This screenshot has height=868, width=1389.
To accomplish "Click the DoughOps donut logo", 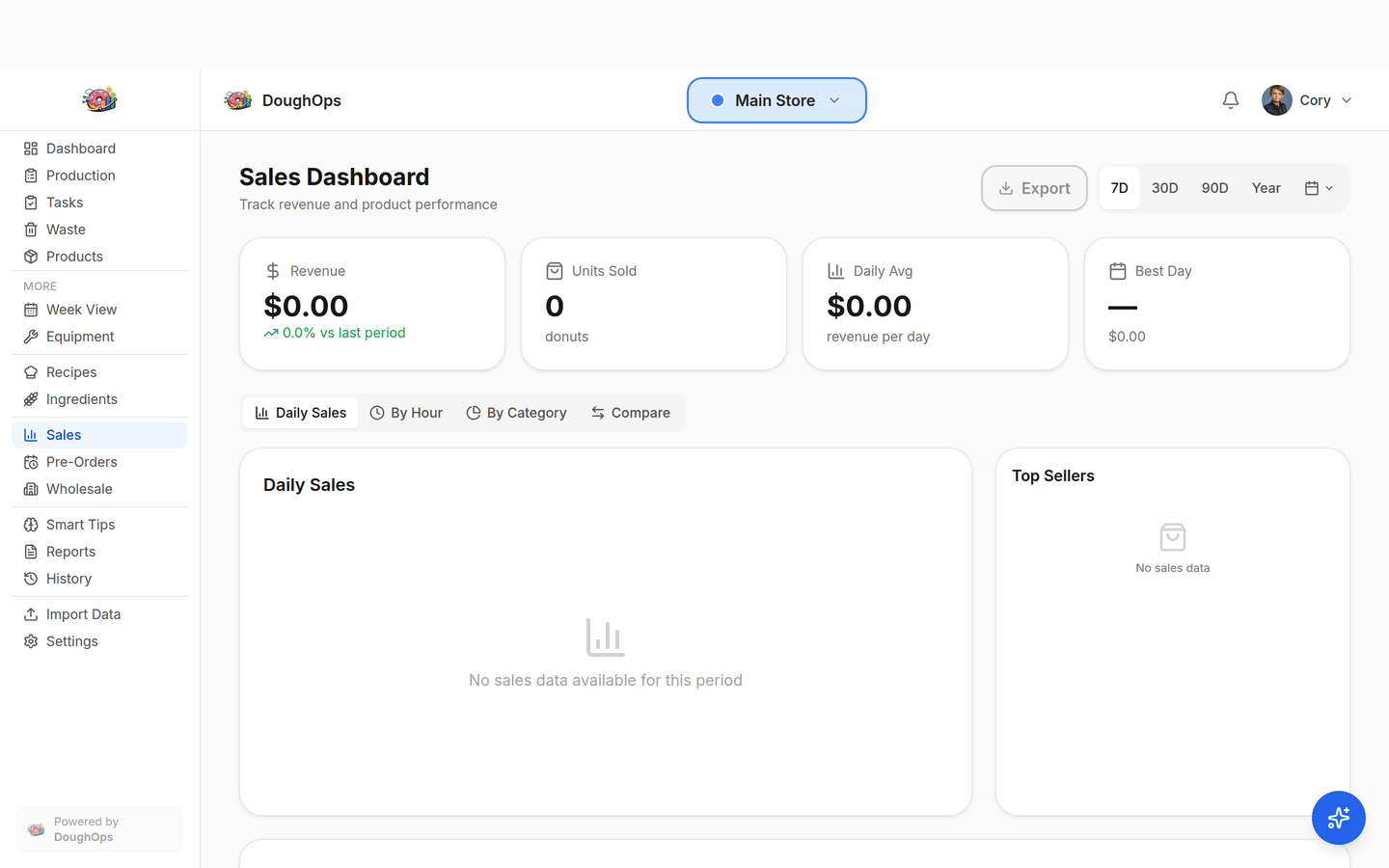I will 238,99.
